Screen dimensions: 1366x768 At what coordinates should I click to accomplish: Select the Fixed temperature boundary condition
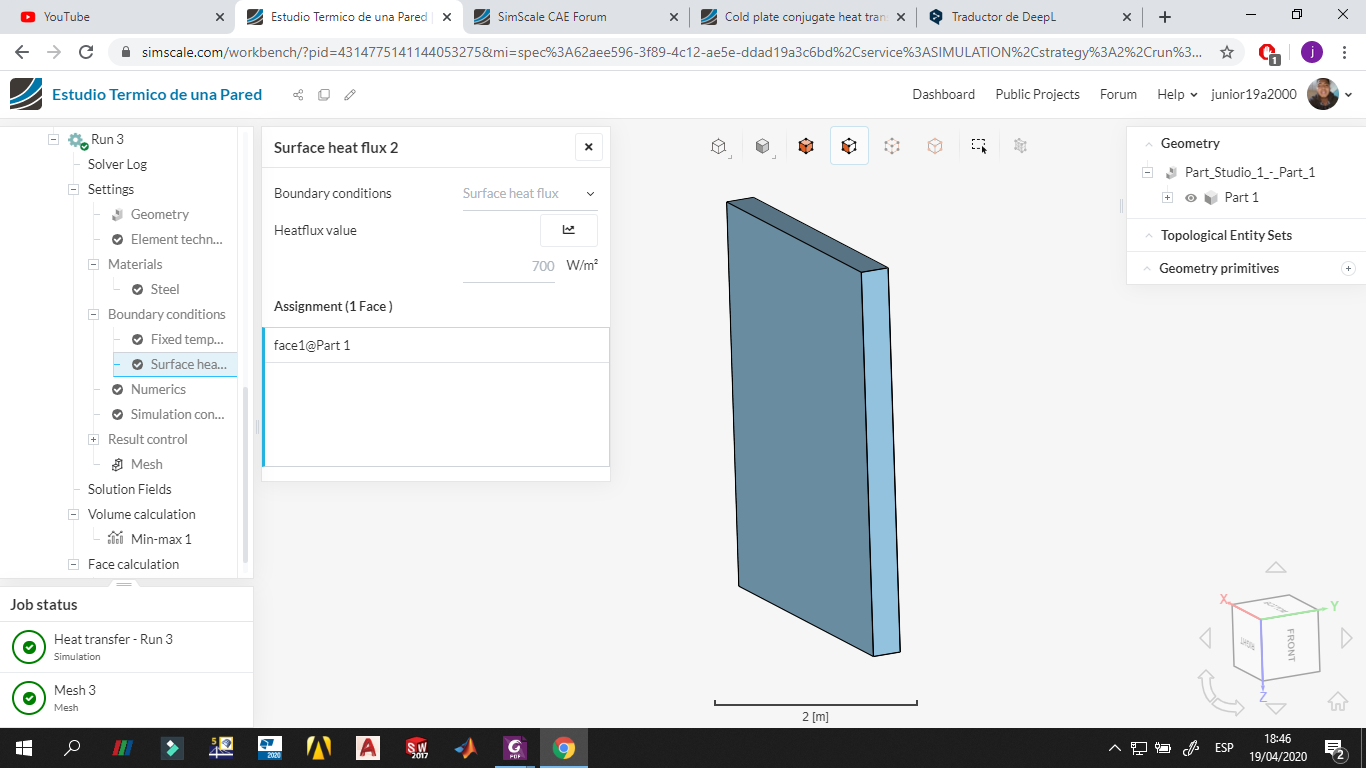(x=187, y=339)
